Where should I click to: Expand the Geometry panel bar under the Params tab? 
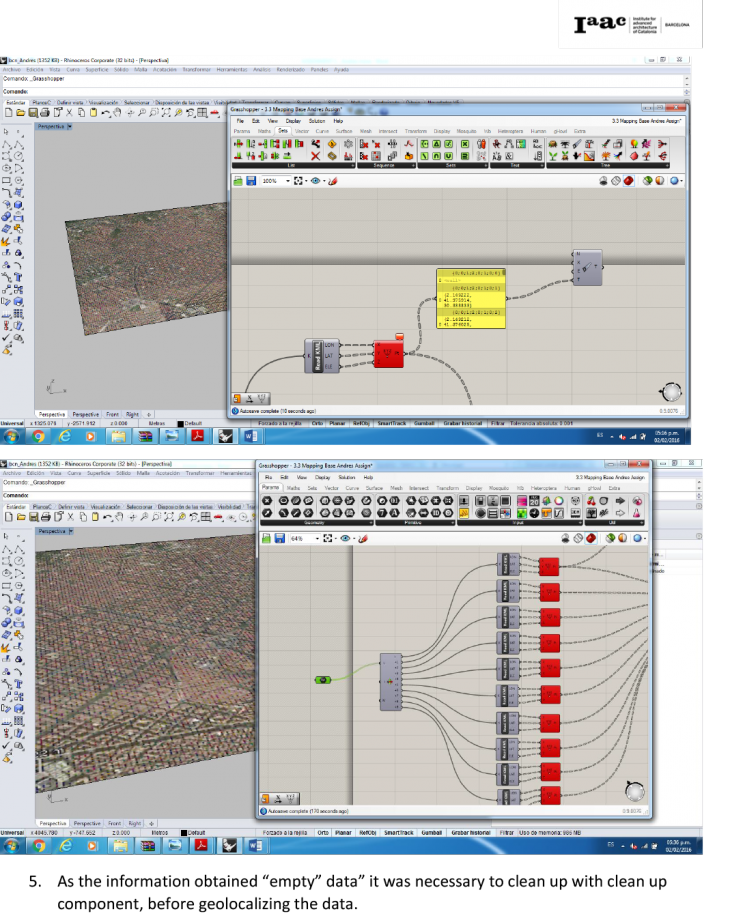(x=316, y=523)
